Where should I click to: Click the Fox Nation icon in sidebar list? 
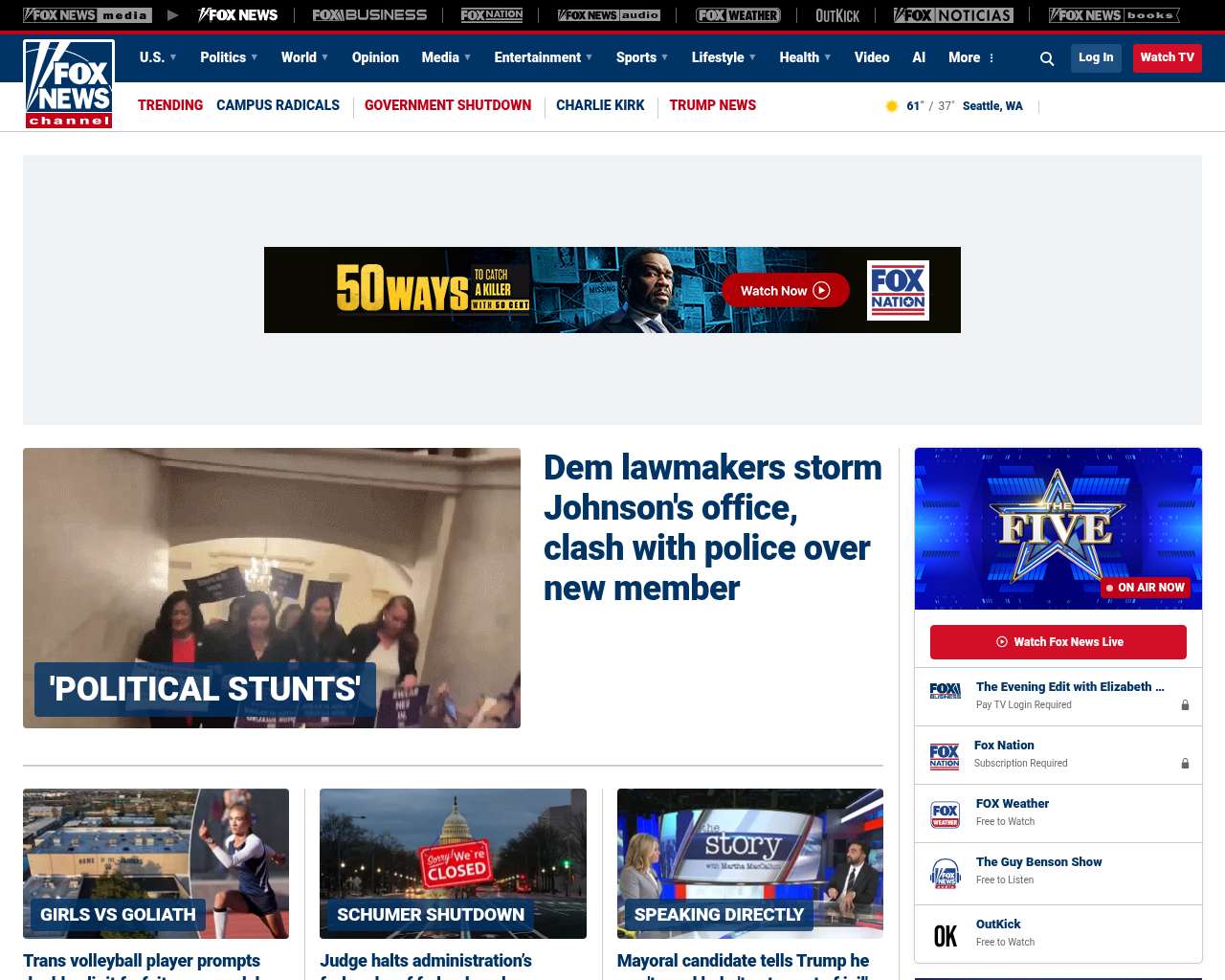tap(945, 756)
